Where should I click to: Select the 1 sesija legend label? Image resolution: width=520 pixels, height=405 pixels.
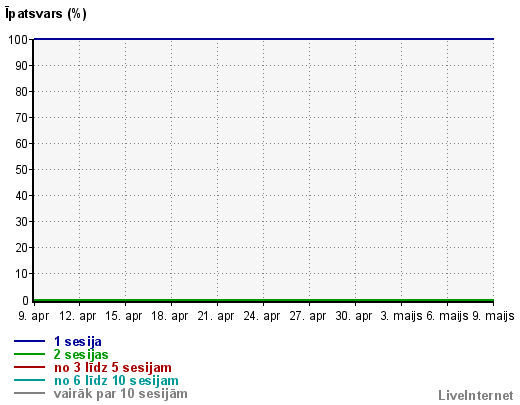pos(78,341)
